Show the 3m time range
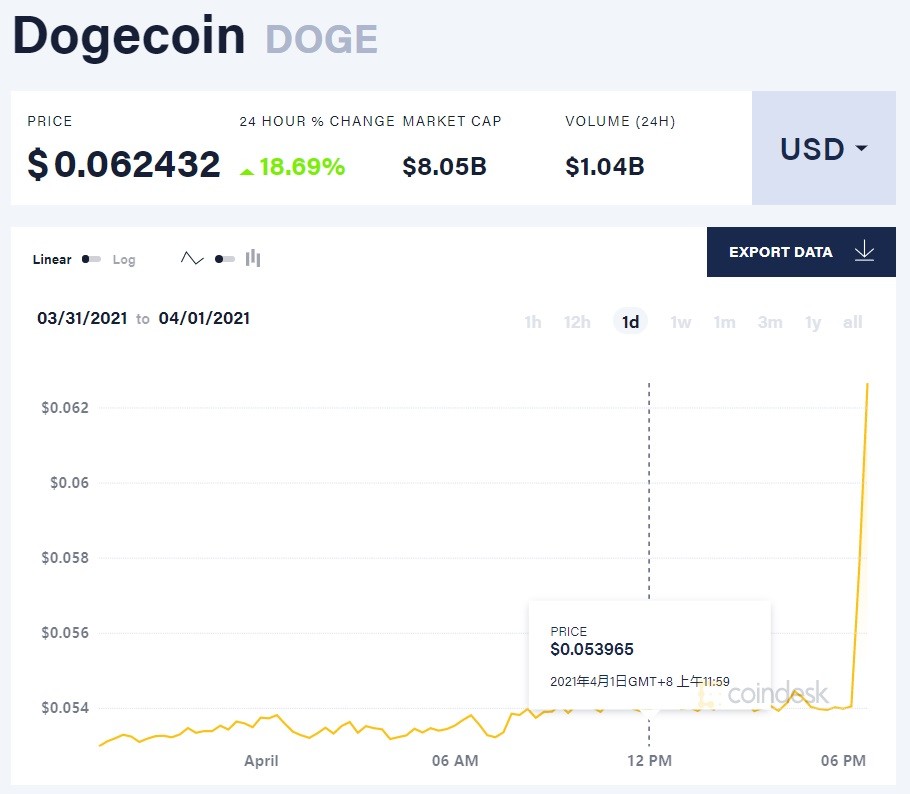This screenshot has height=794, width=910. point(770,322)
